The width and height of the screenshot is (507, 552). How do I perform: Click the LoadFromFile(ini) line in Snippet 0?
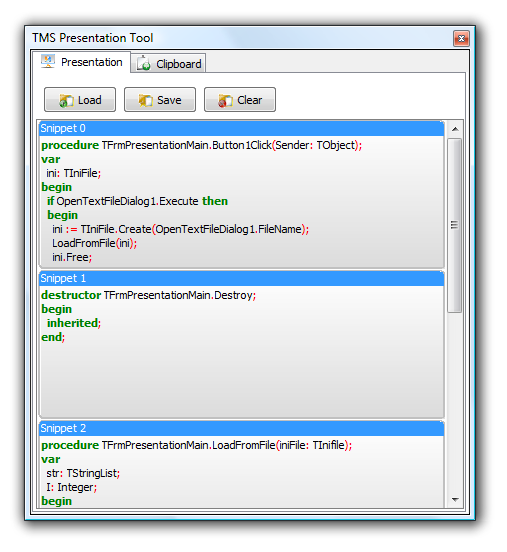[x=94, y=243]
